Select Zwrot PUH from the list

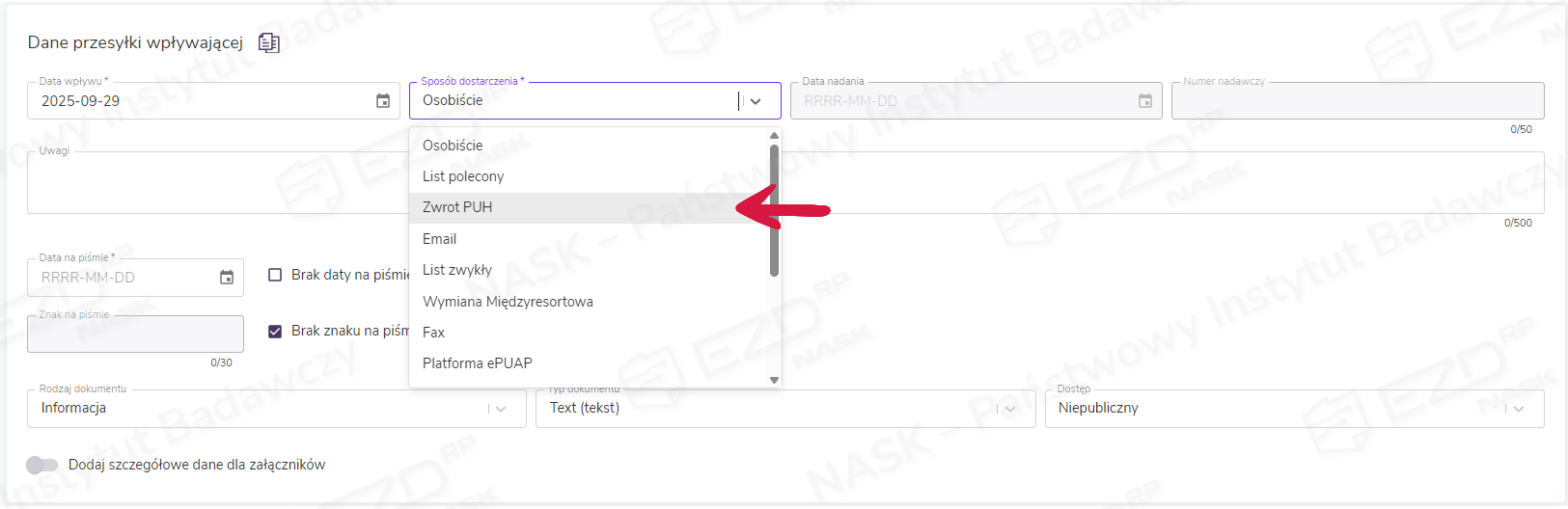tap(457, 207)
